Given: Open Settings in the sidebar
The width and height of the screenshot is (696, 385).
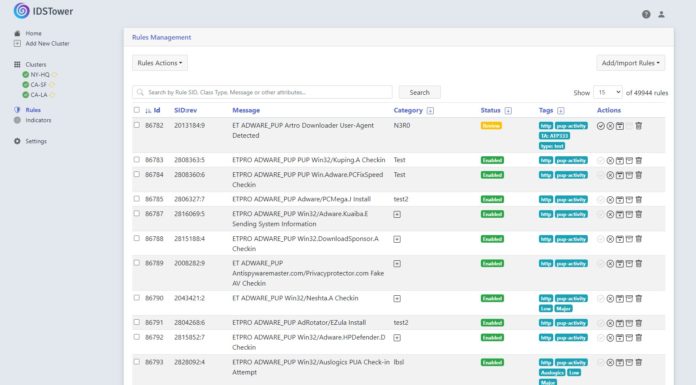Looking at the screenshot, I should (36, 141).
